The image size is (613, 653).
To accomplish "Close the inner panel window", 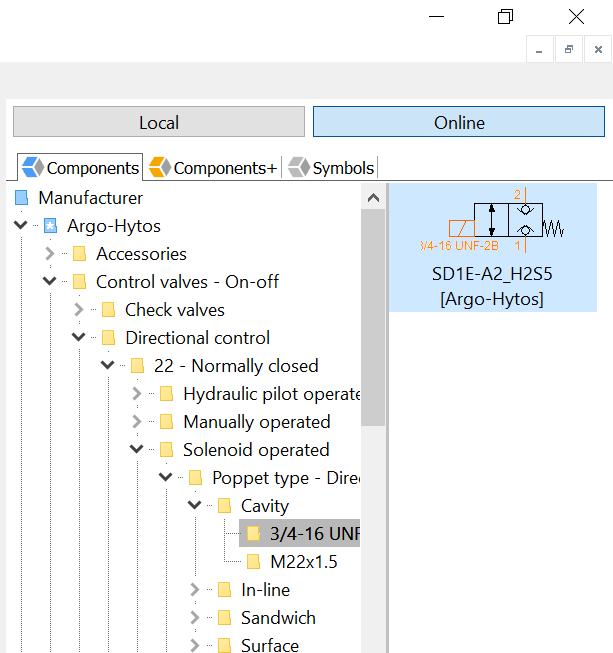I will tap(598, 50).
